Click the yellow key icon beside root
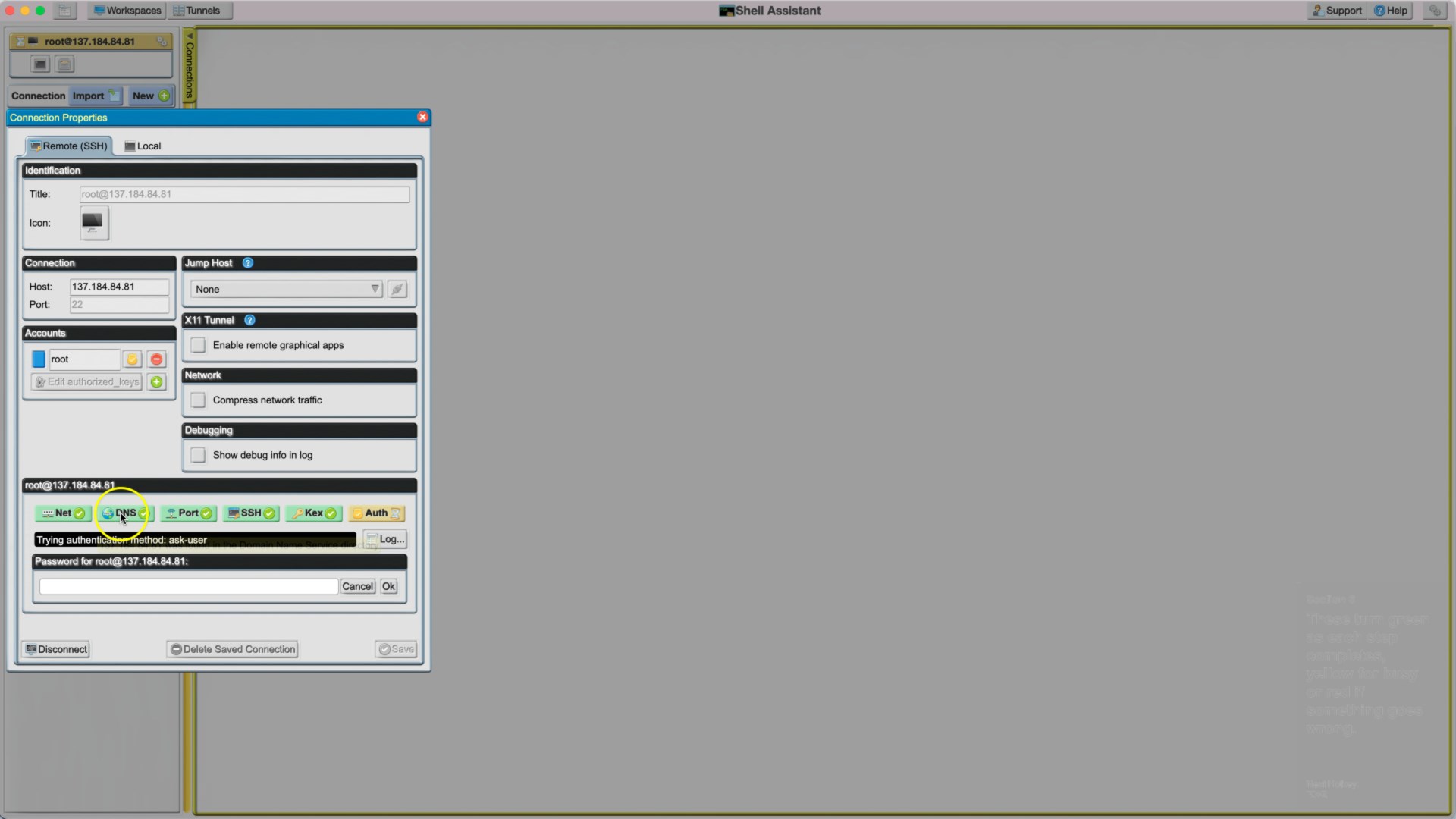Image resolution: width=1456 pixels, height=819 pixels. tap(132, 359)
